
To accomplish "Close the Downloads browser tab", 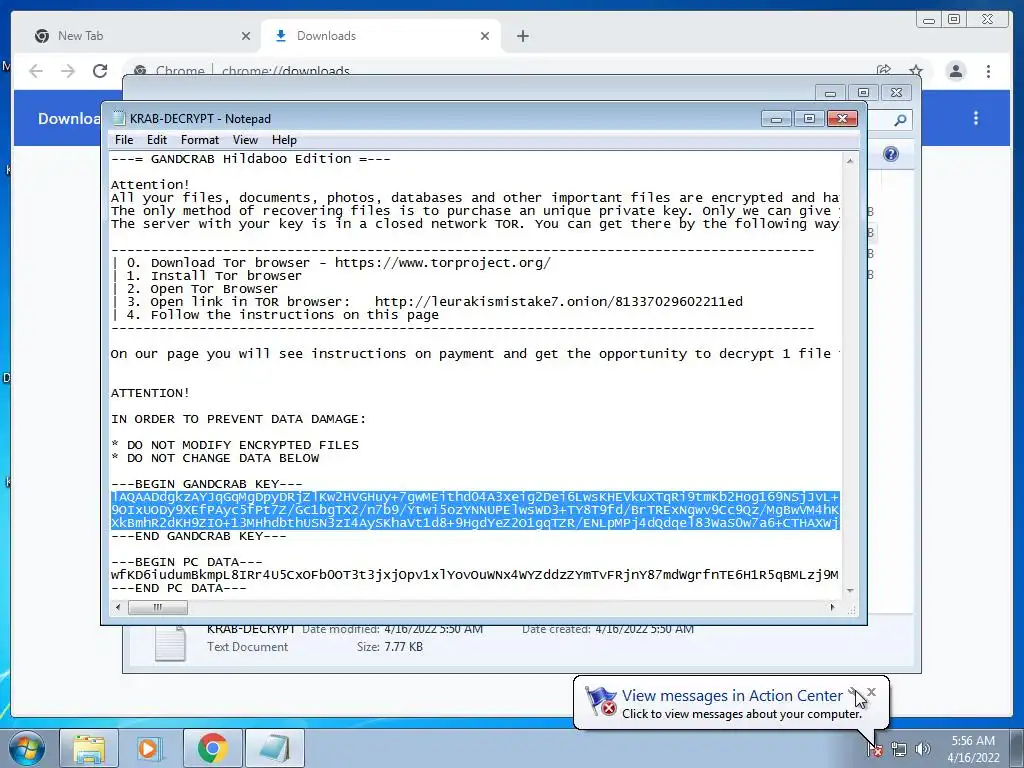I will [x=485, y=37].
